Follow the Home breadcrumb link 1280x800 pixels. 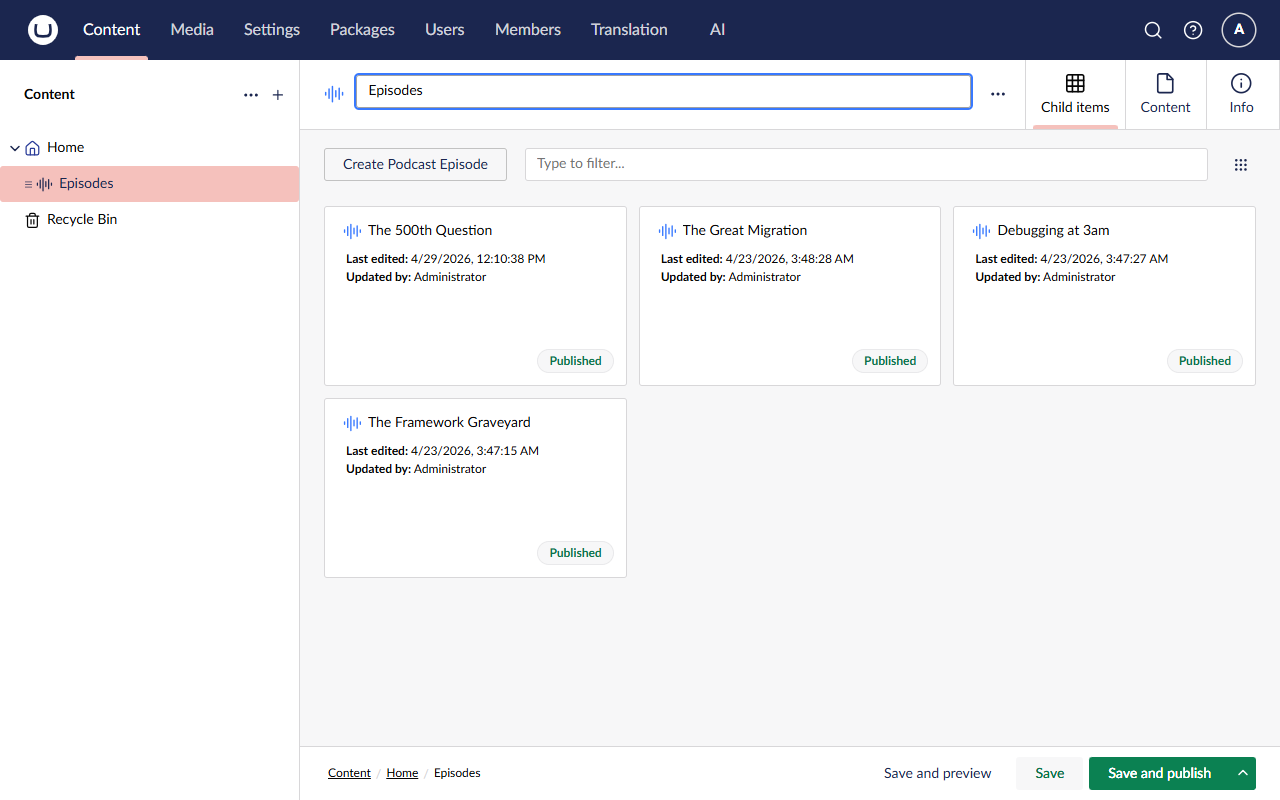[403, 773]
